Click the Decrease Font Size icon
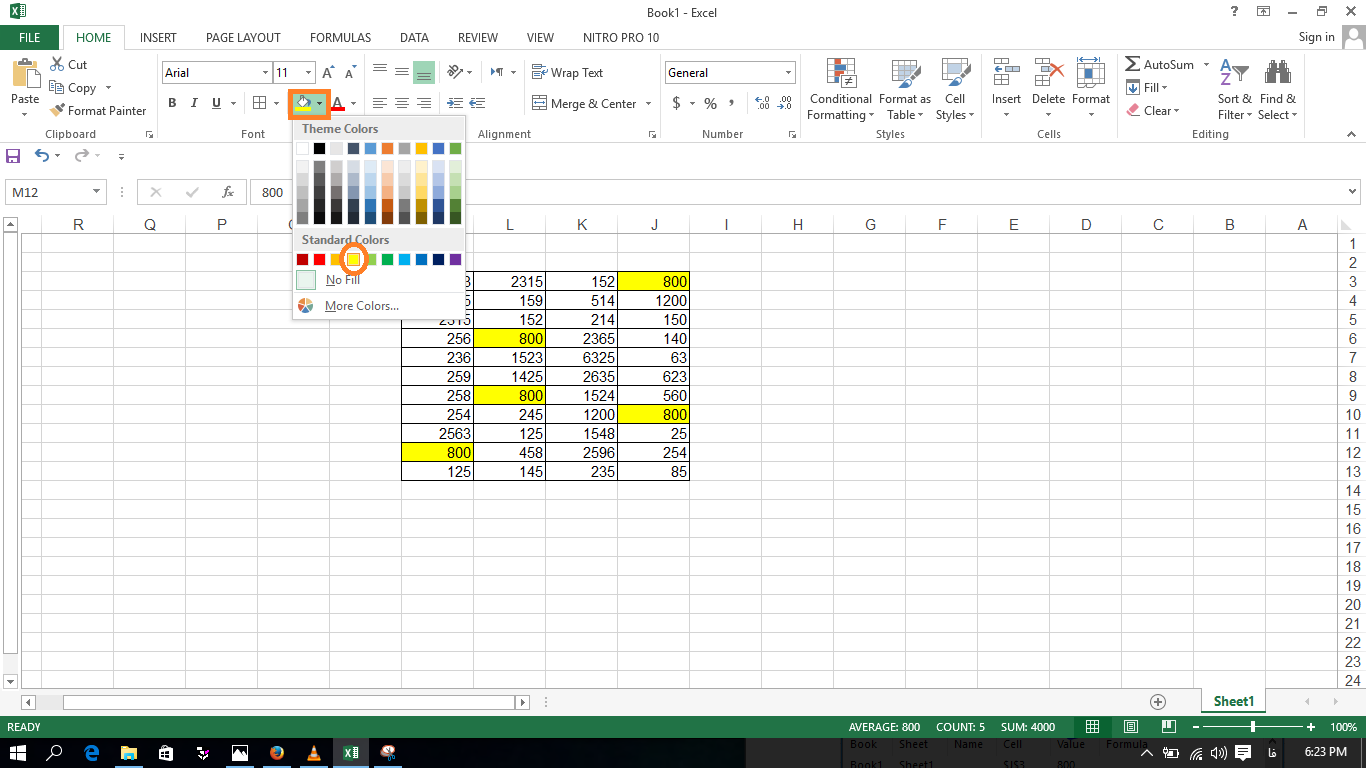This screenshot has height=768, width=1366. pos(350,73)
